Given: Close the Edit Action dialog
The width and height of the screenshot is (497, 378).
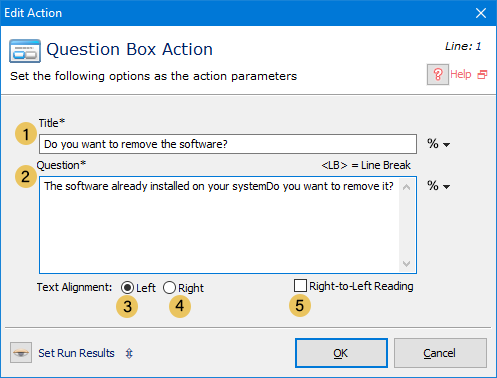Looking at the screenshot, I should pos(481,13).
